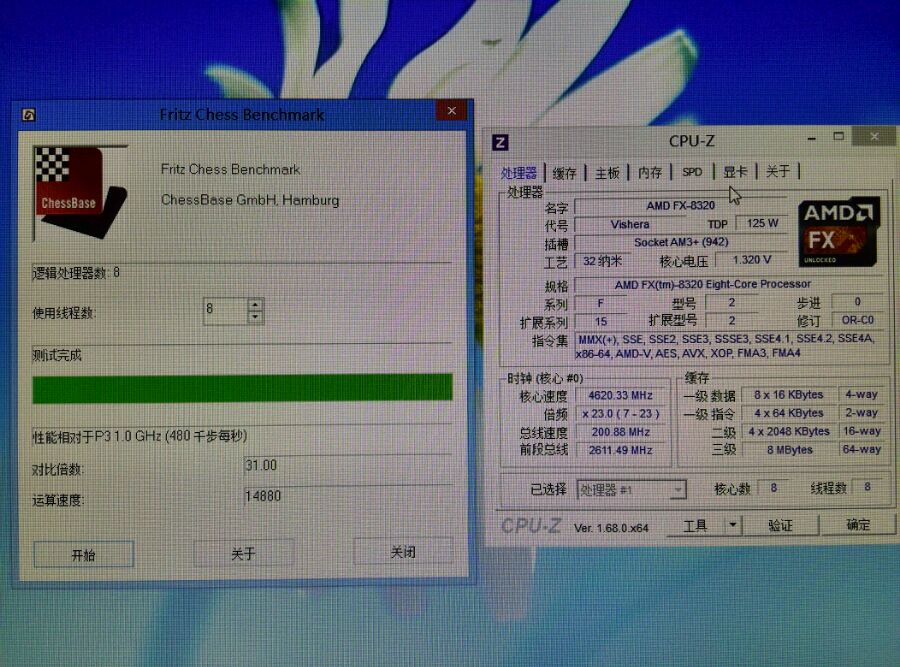Switch to the 关于 tab in CPU-Z
The width and height of the screenshot is (900, 667).
(778, 170)
